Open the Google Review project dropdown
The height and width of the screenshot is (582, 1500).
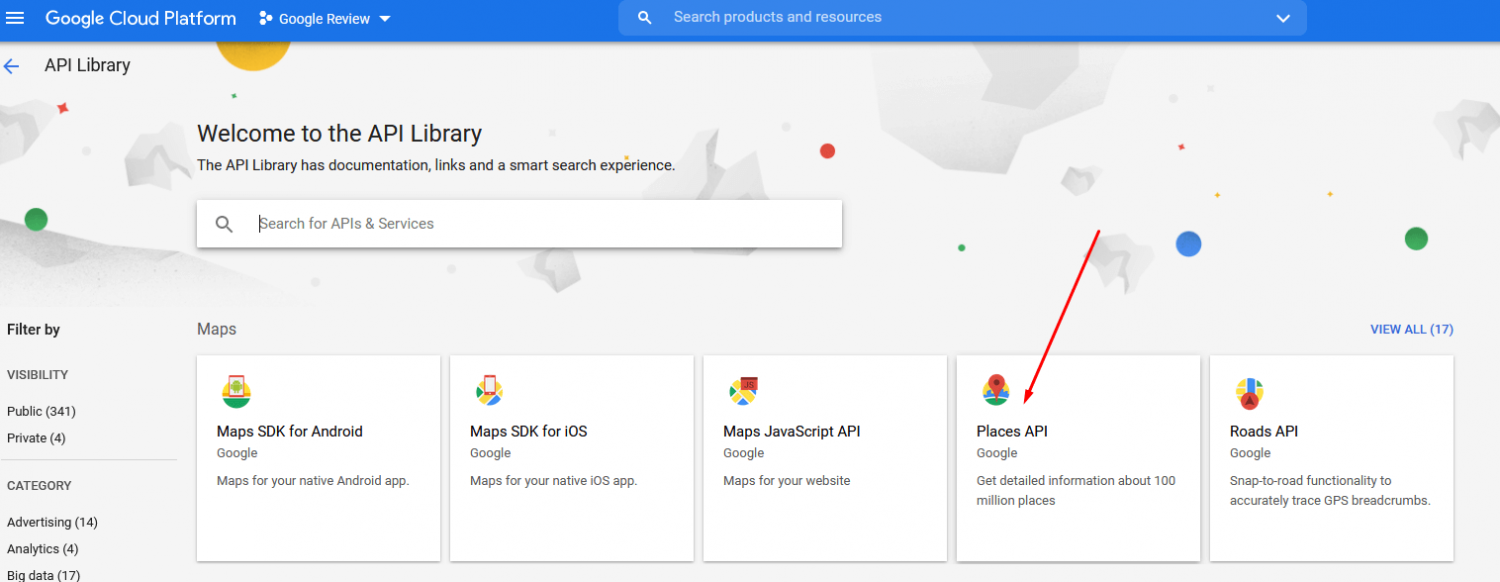[x=324, y=17]
